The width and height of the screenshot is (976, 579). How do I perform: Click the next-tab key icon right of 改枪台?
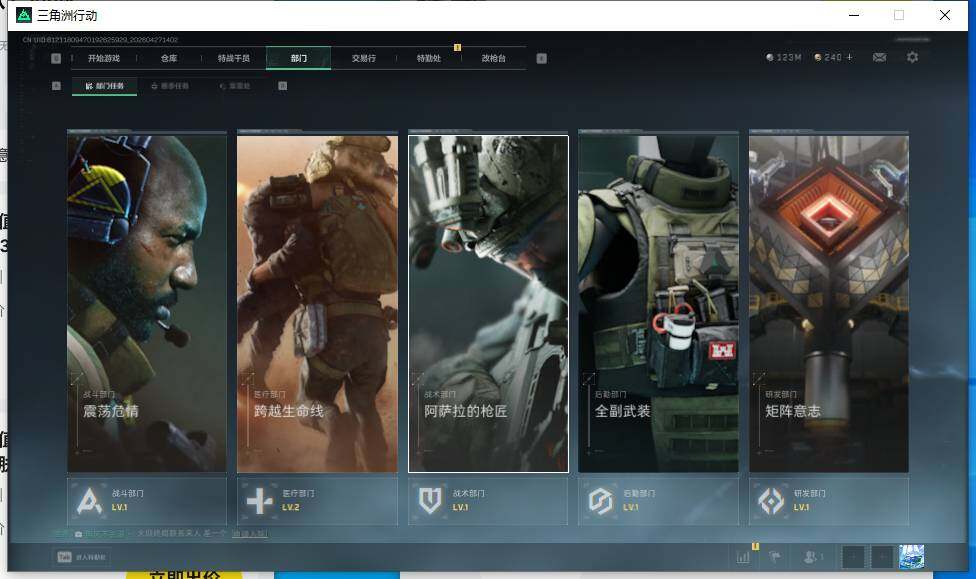click(542, 59)
